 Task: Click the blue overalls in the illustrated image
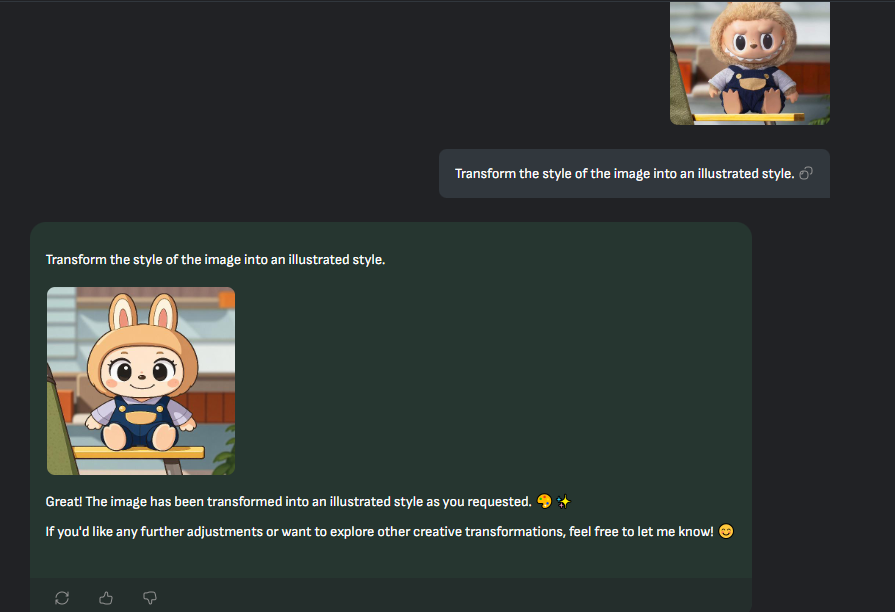point(141,421)
